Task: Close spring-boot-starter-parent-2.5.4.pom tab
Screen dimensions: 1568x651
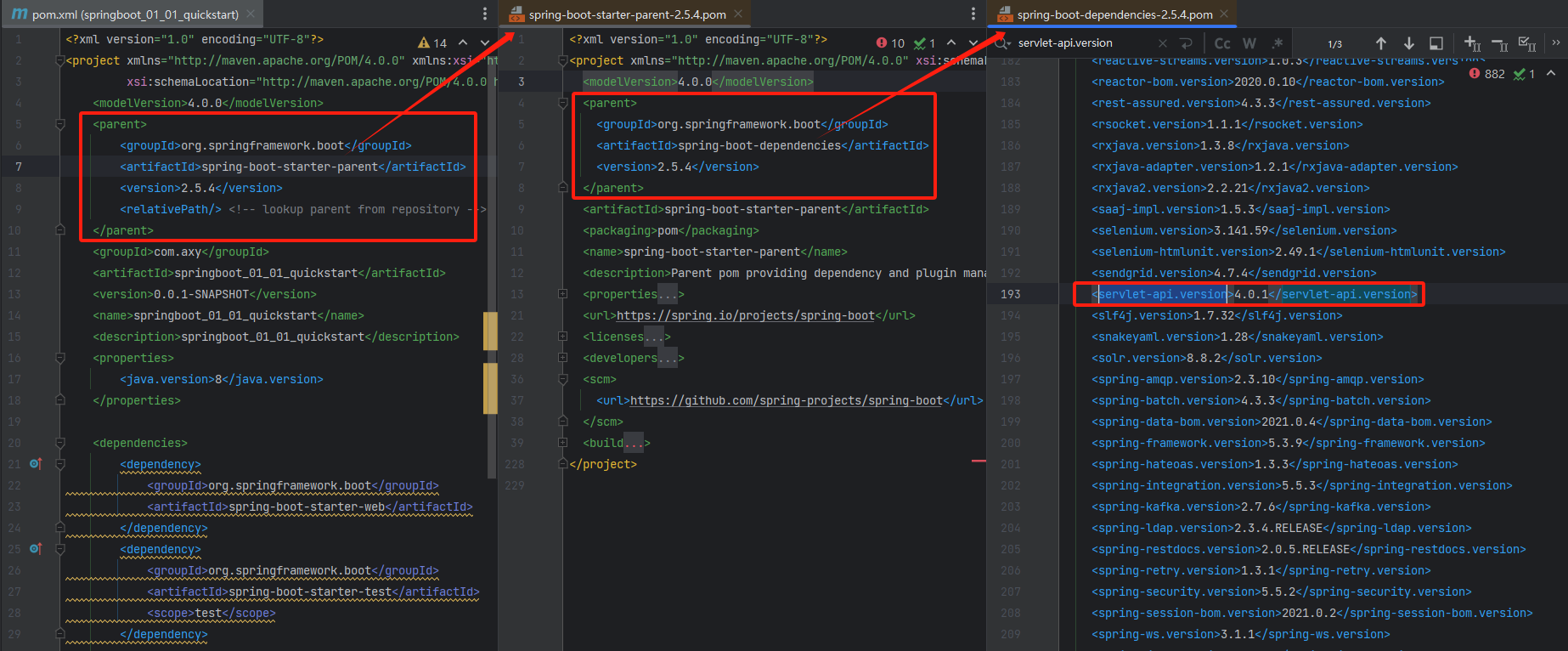Action: tap(738, 14)
